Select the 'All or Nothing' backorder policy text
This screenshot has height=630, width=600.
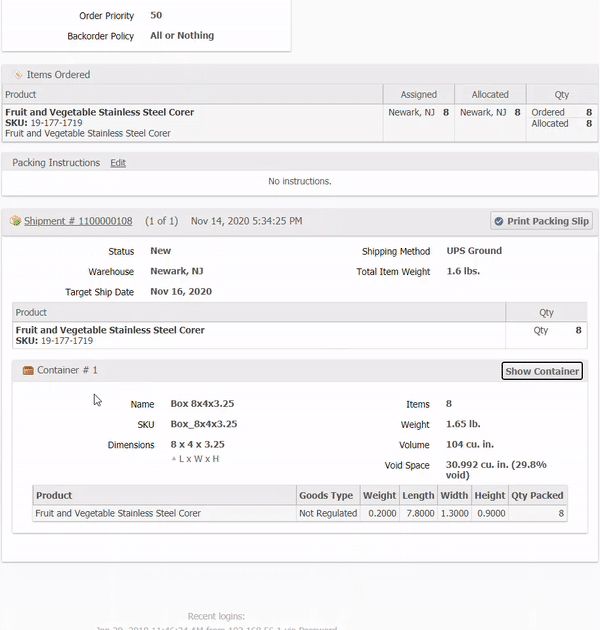tap(182, 35)
